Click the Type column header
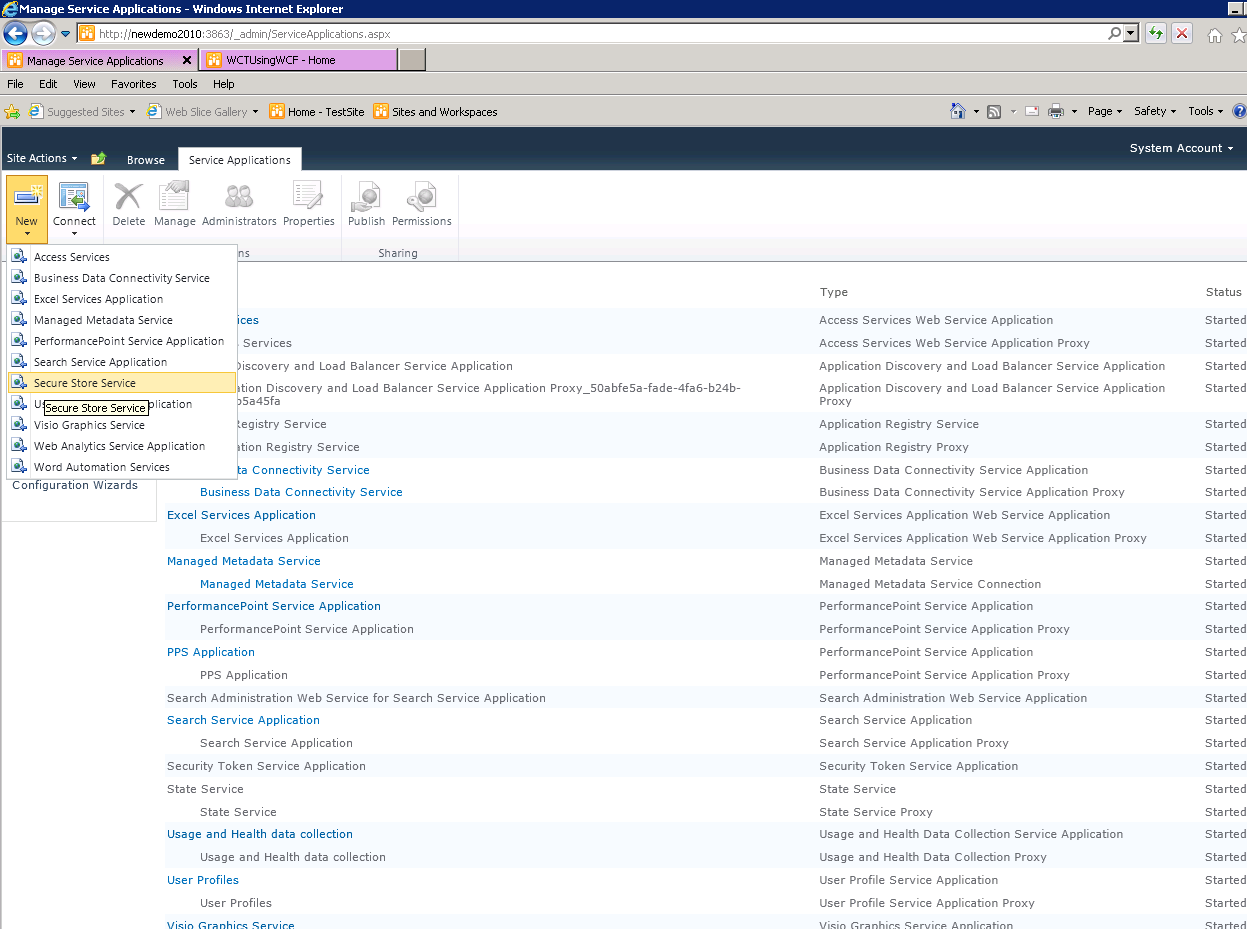The image size is (1247, 929). [833, 292]
